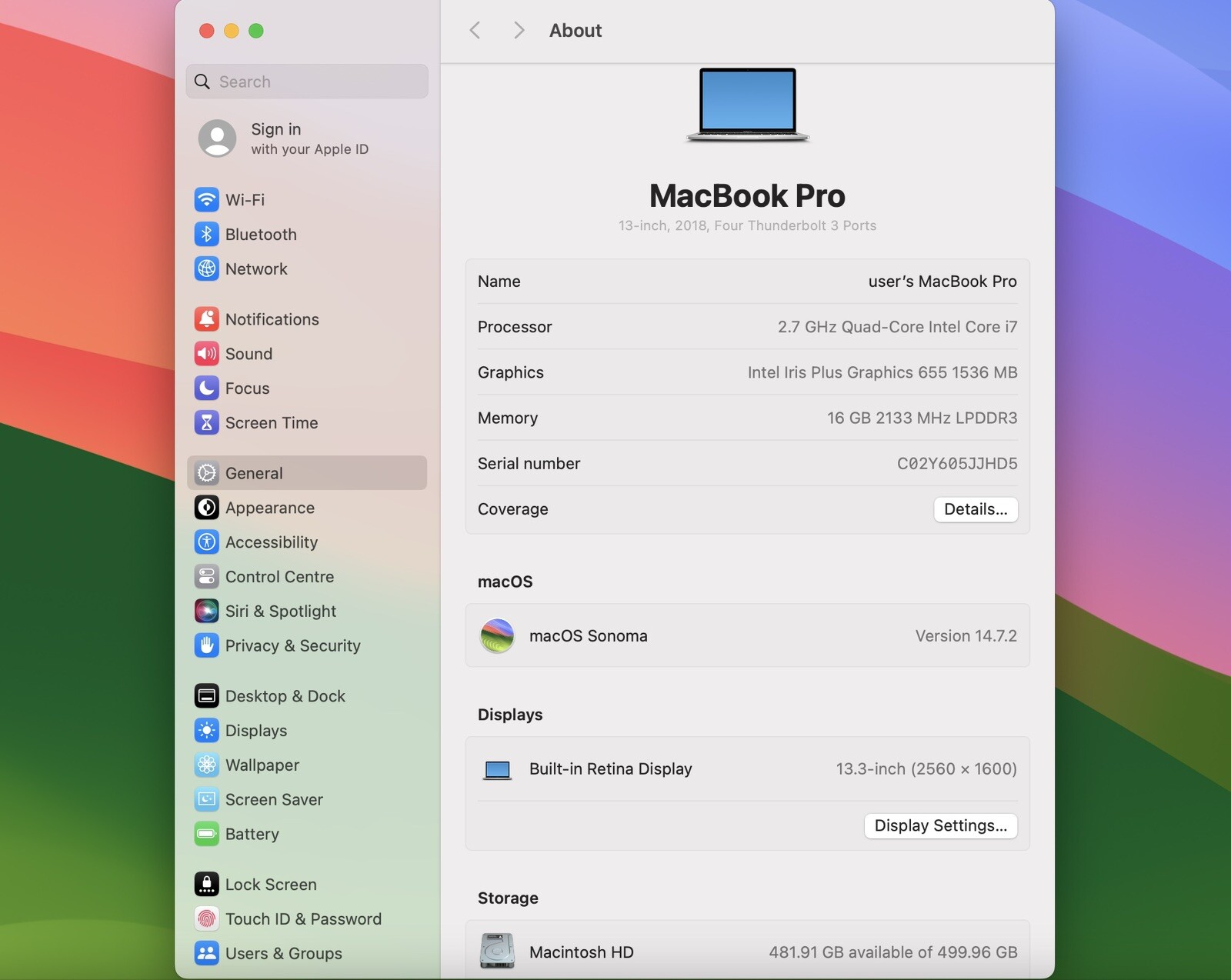Image resolution: width=1231 pixels, height=980 pixels.
Task: Click the macOS Sonoma label
Action: (589, 636)
